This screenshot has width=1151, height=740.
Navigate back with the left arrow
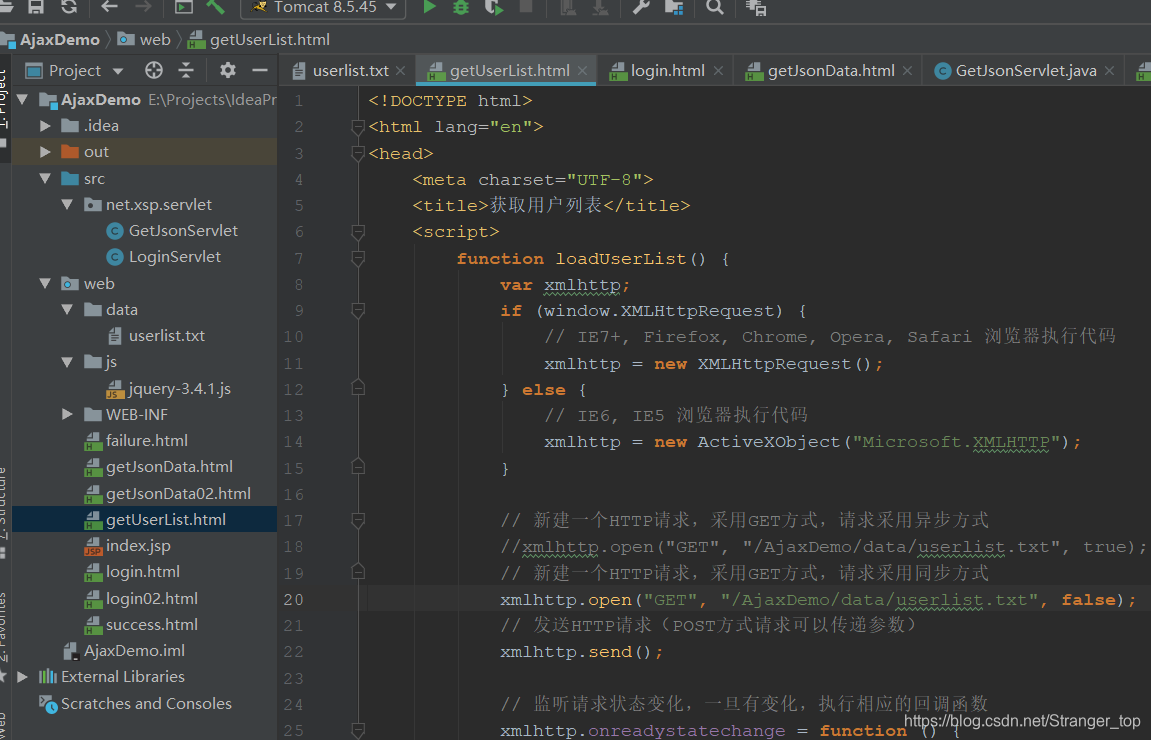click(x=109, y=7)
